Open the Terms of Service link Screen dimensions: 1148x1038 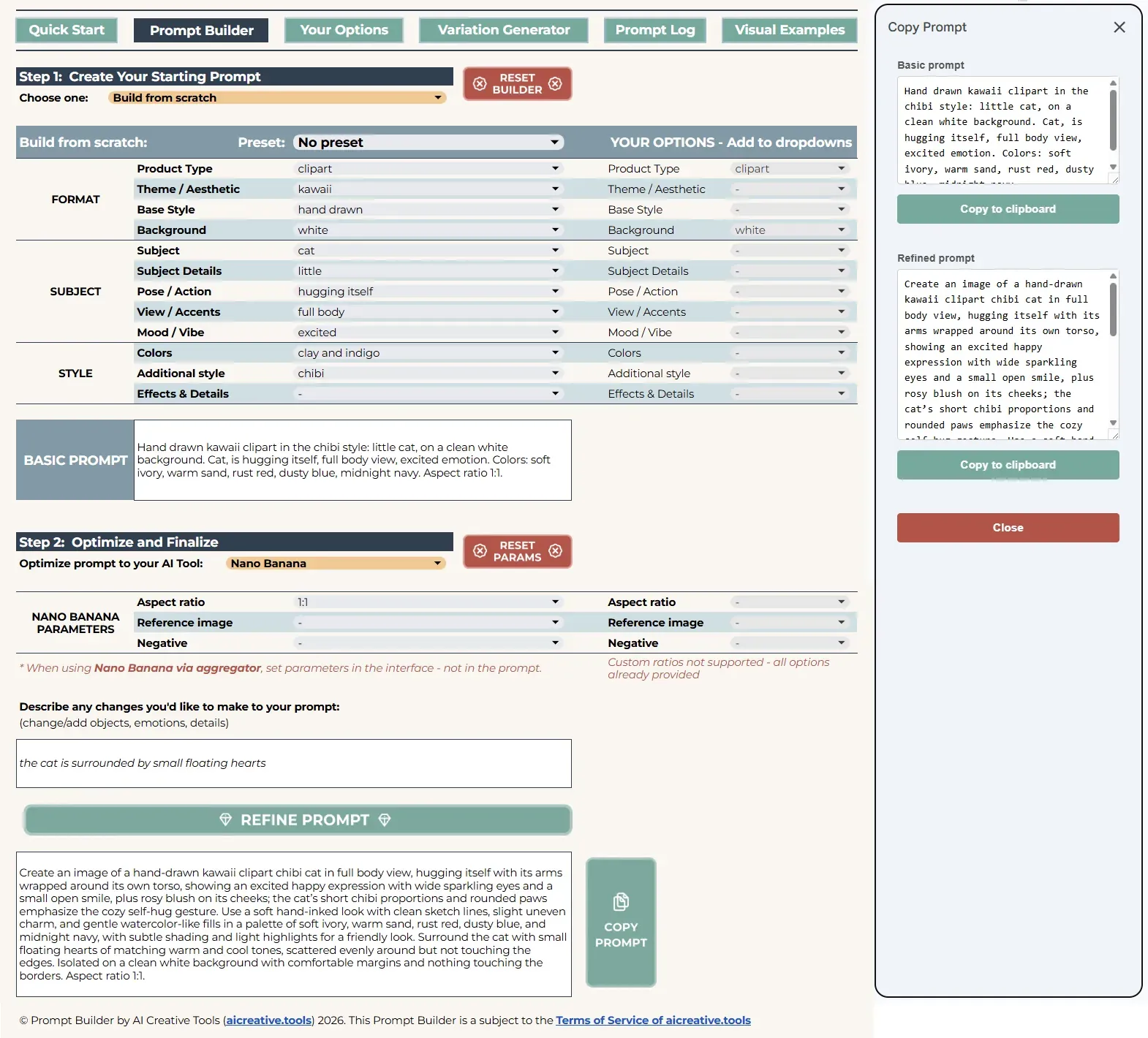653,1020
